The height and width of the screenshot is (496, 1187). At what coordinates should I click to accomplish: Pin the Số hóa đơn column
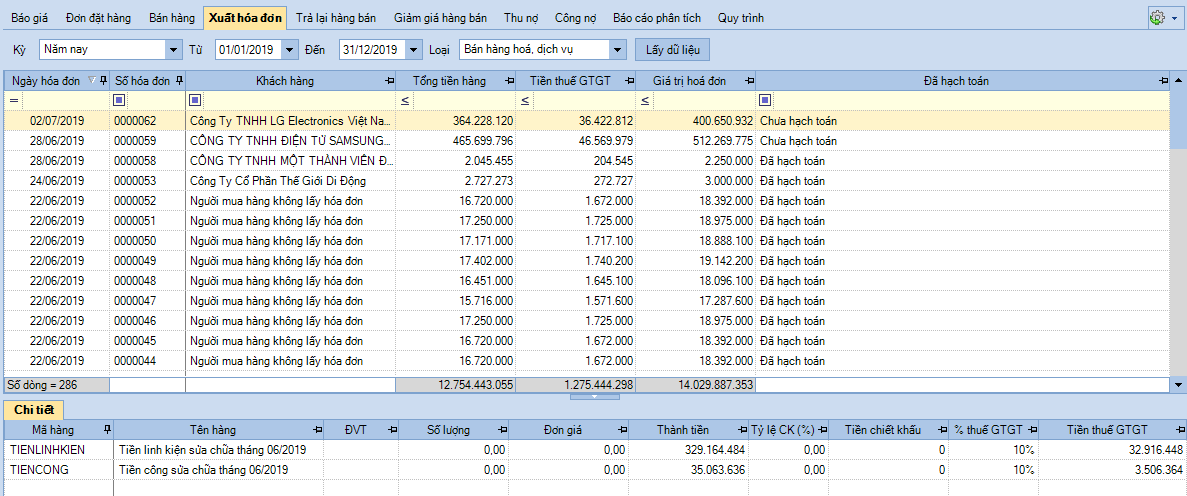179,80
